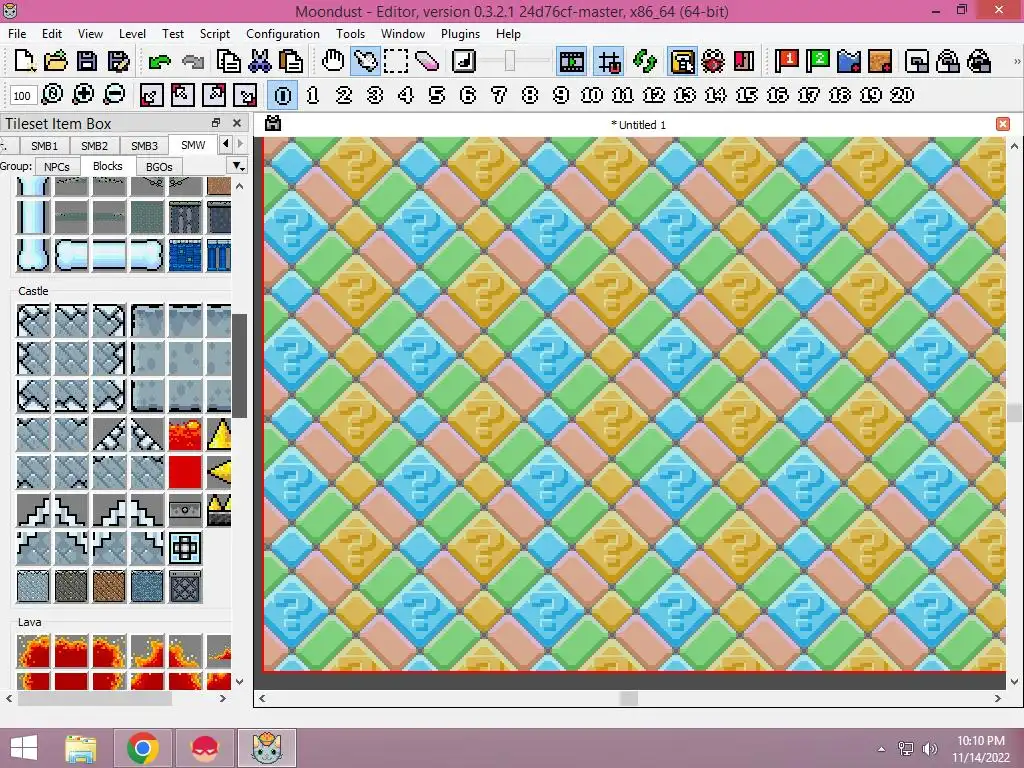
Task: Click the level horizontal scrollbar thumb
Action: pyautogui.click(x=629, y=698)
